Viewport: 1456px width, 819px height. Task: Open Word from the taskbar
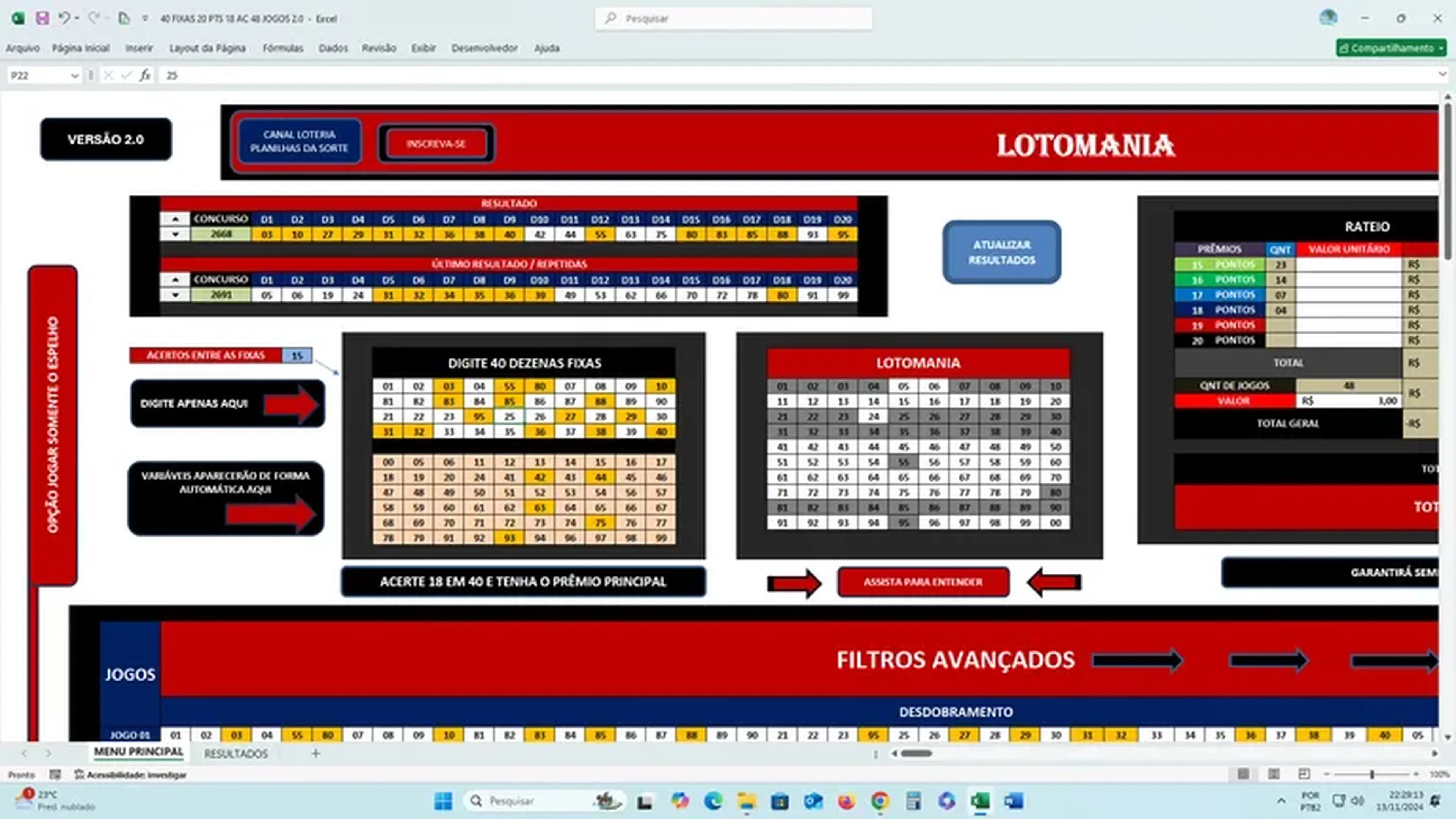[x=1014, y=801]
